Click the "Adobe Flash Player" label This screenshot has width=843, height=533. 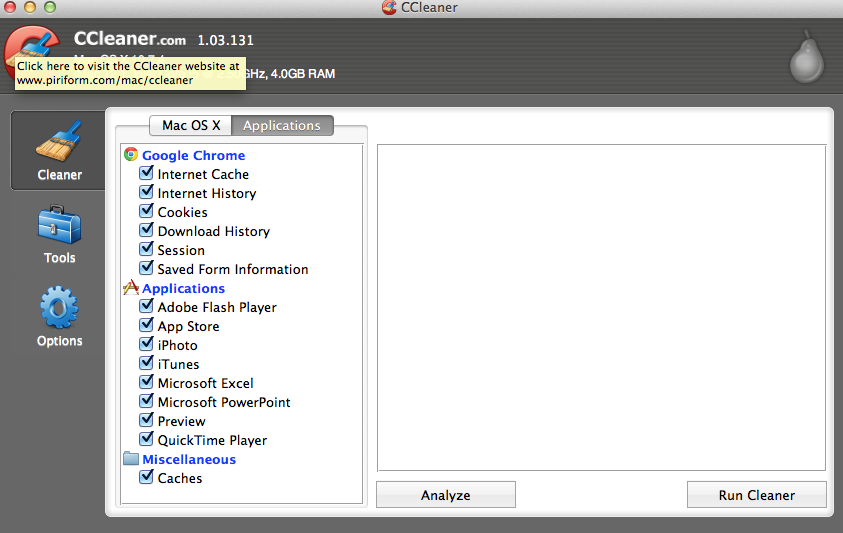pyautogui.click(x=217, y=308)
